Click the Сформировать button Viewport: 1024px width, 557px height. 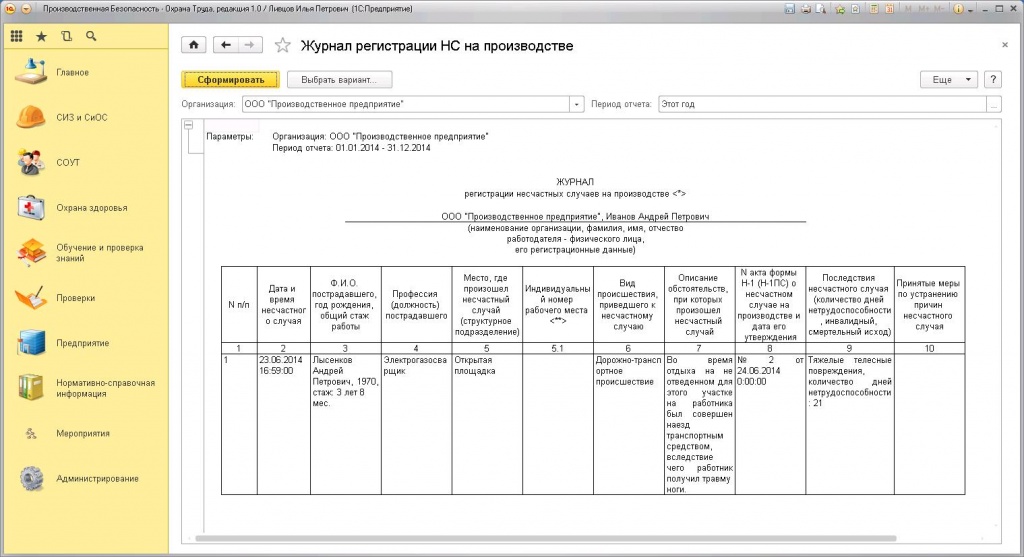tap(231, 80)
